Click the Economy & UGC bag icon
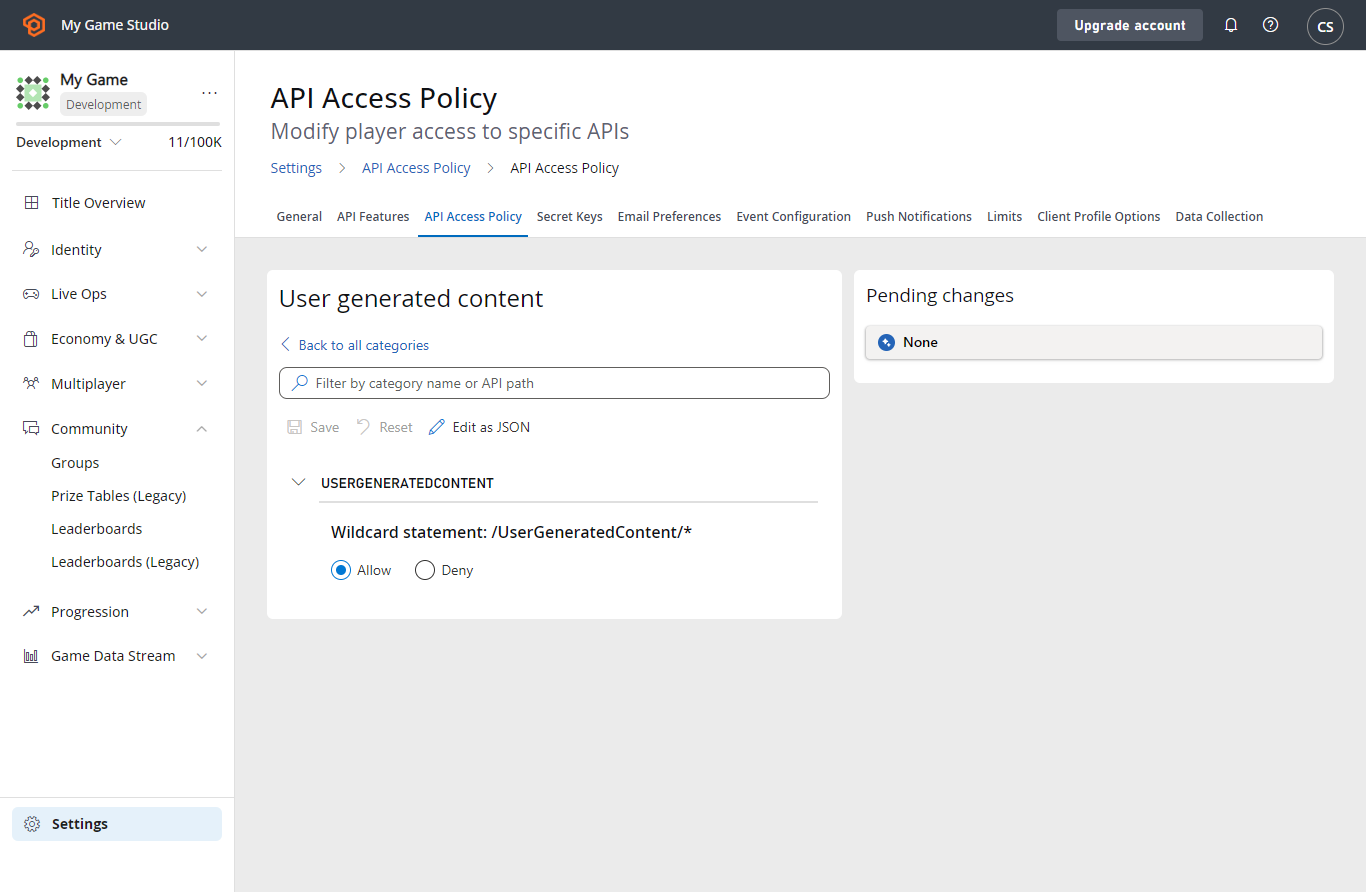The image size is (1366, 892). click(31, 339)
